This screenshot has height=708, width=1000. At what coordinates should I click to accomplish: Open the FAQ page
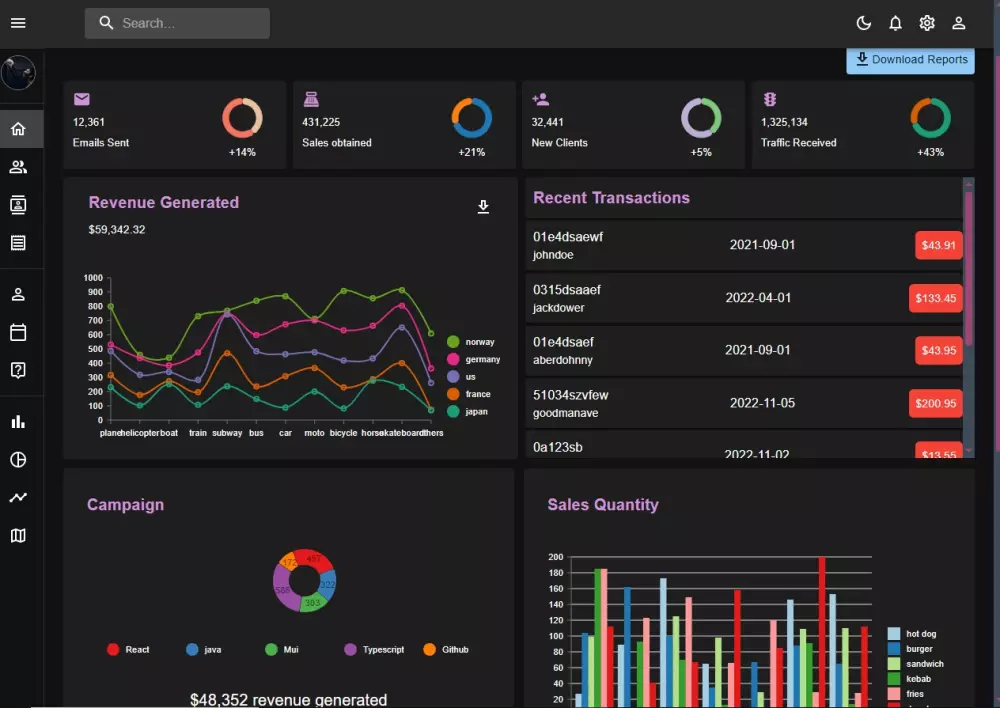click(x=18, y=370)
